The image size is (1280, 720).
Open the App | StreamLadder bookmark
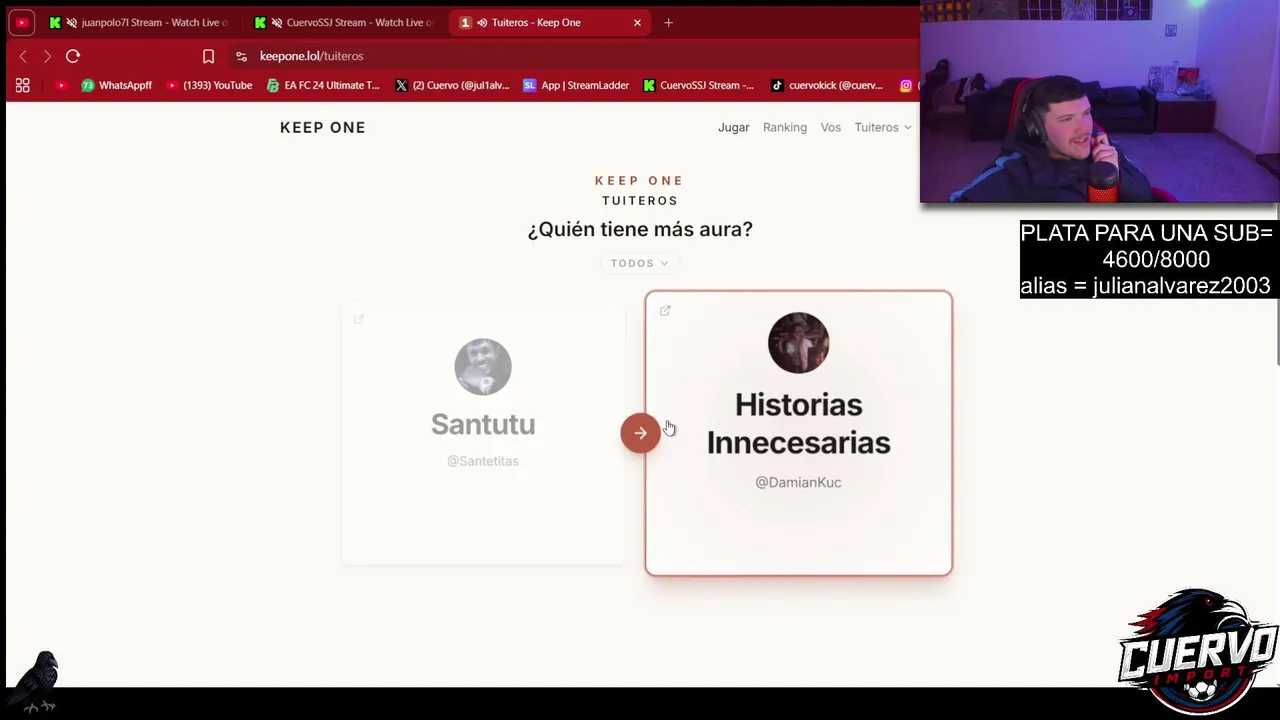(x=576, y=85)
